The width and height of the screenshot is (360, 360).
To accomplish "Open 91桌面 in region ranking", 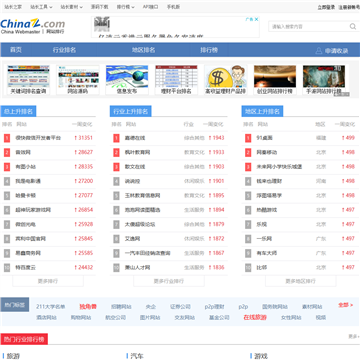I will (264, 138).
